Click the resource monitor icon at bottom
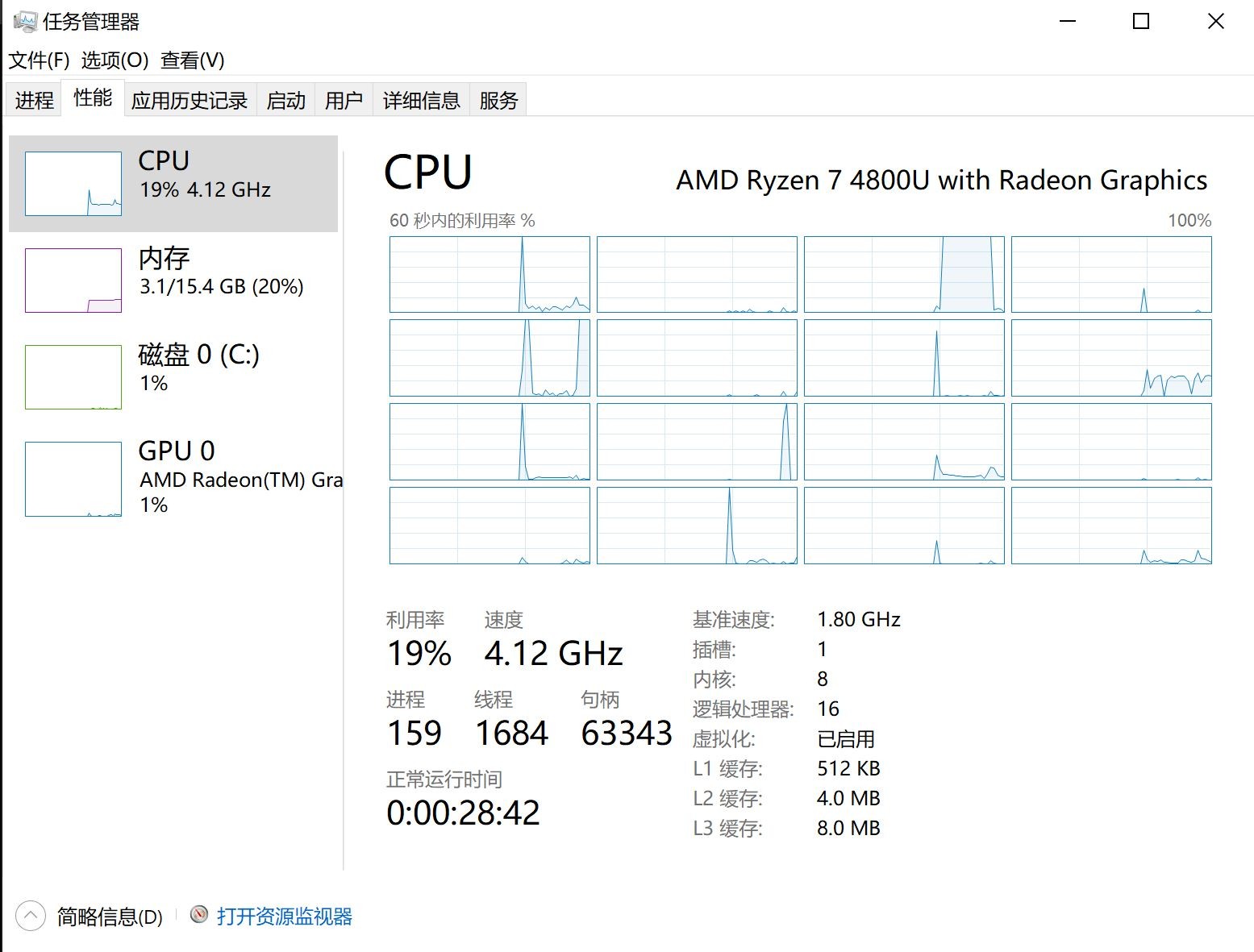The width and height of the screenshot is (1254, 952). pos(199,914)
